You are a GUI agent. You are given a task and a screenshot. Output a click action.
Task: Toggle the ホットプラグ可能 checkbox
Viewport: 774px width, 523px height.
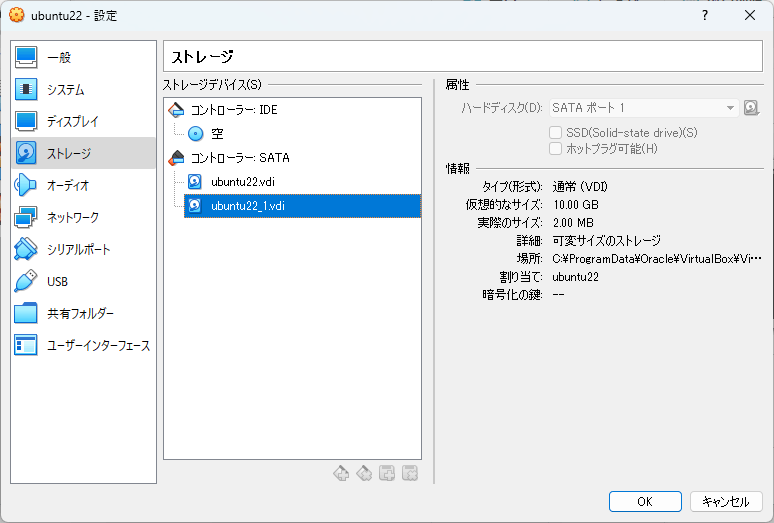(556, 149)
